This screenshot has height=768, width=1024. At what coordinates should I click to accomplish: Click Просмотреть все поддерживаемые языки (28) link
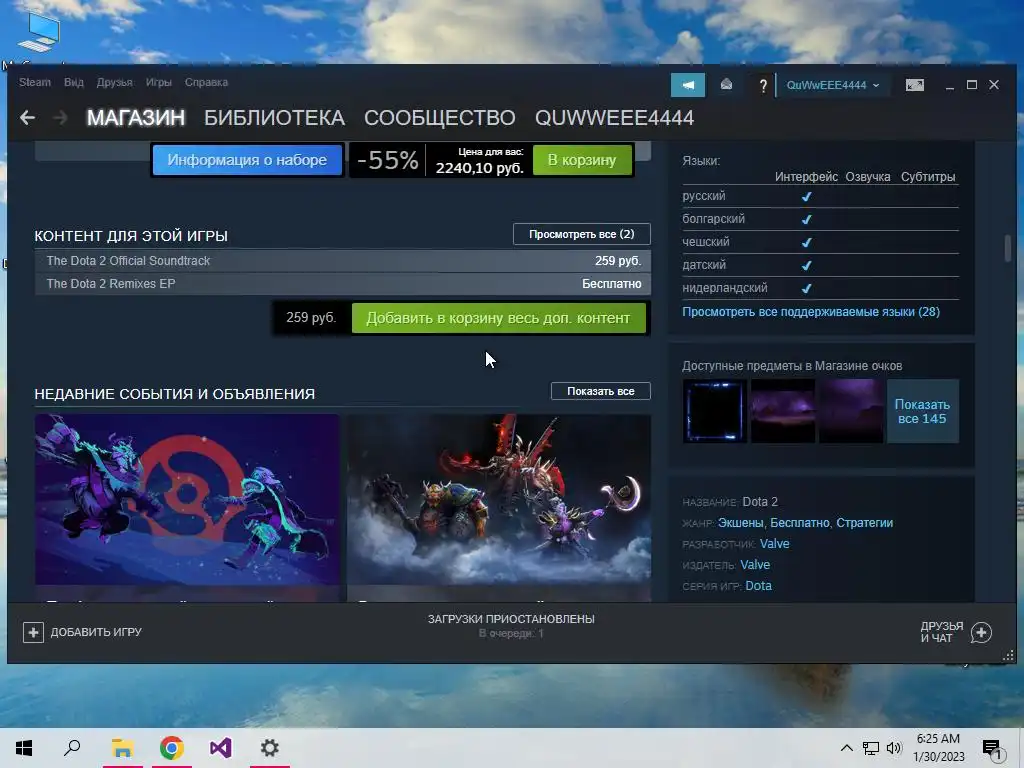810,312
